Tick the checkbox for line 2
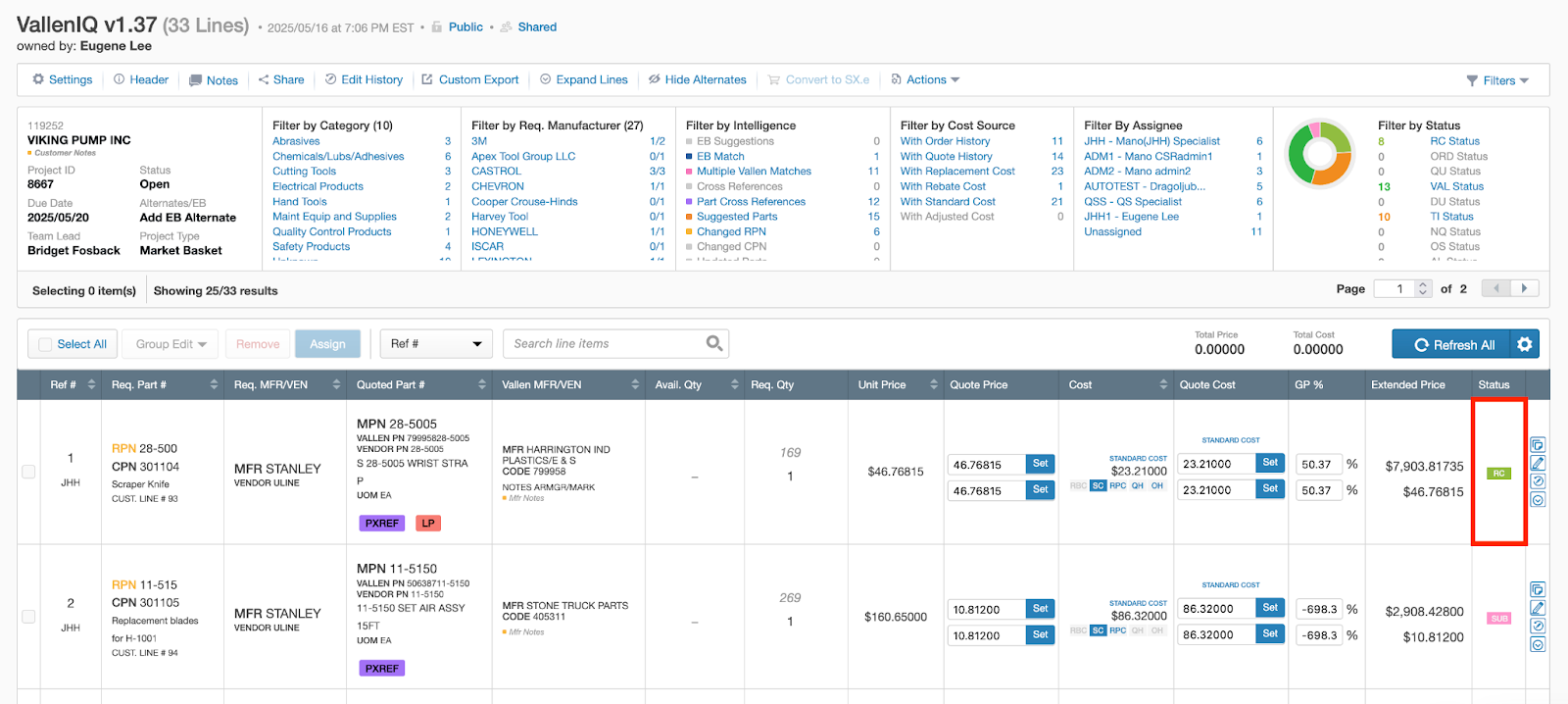This screenshot has height=704, width=1568. tap(28, 617)
